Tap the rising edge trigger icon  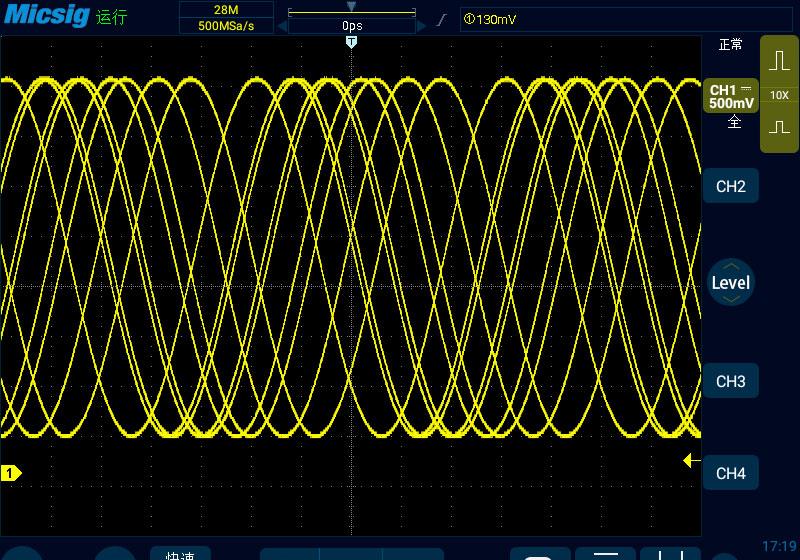(442, 20)
